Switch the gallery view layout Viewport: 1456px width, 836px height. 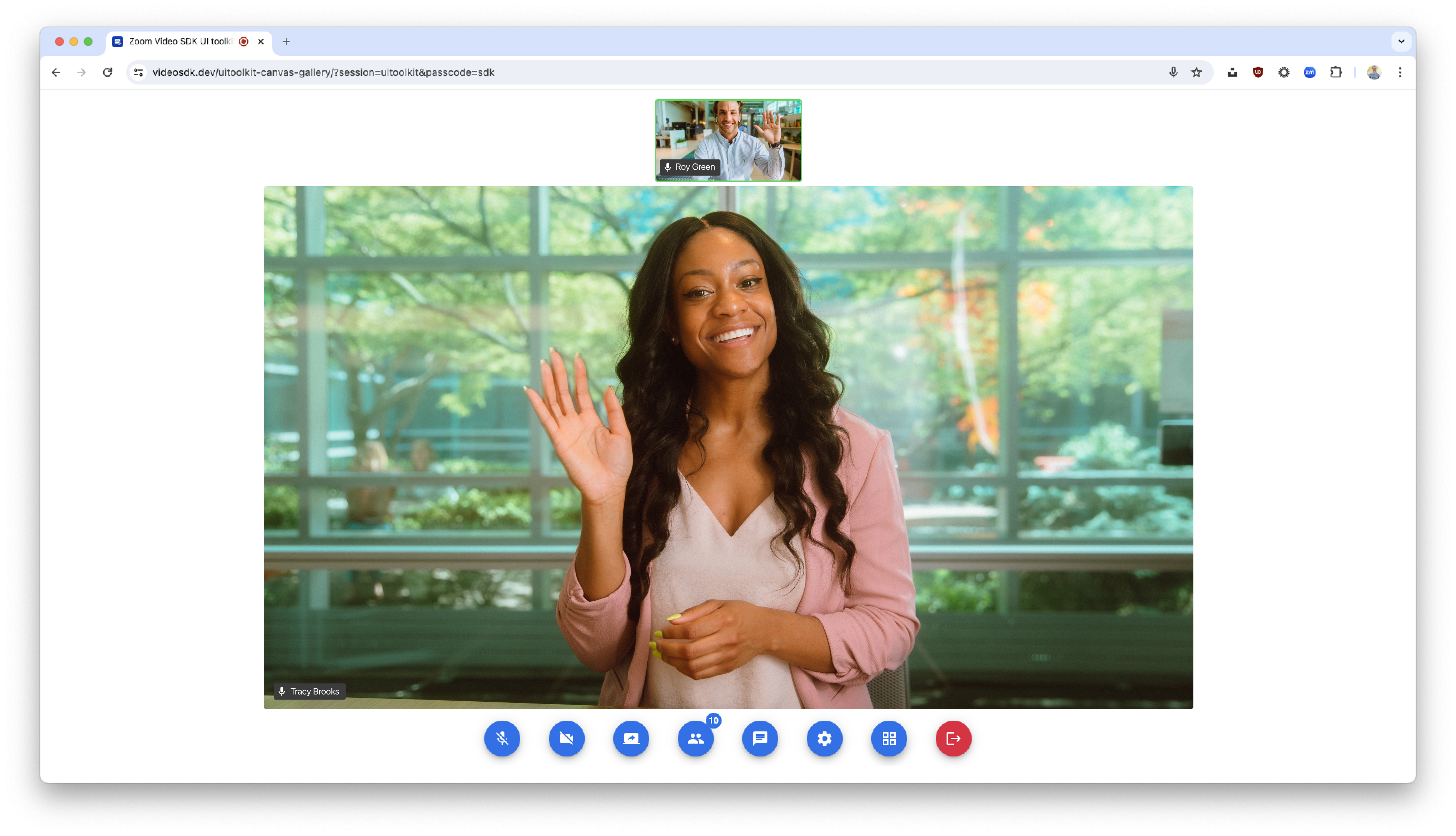coord(889,739)
